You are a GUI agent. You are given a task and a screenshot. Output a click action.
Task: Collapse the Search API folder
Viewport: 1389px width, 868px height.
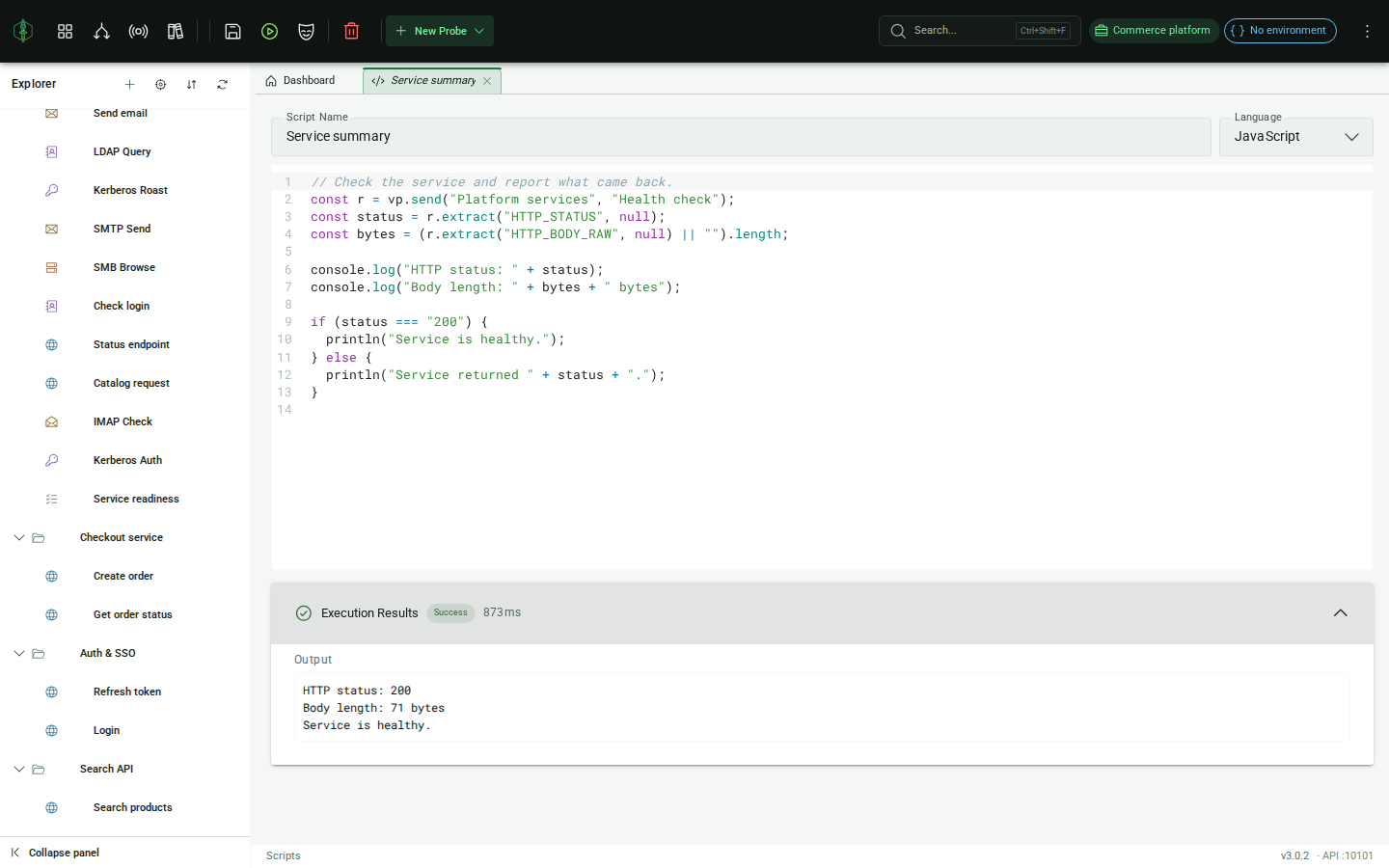coord(19,769)
